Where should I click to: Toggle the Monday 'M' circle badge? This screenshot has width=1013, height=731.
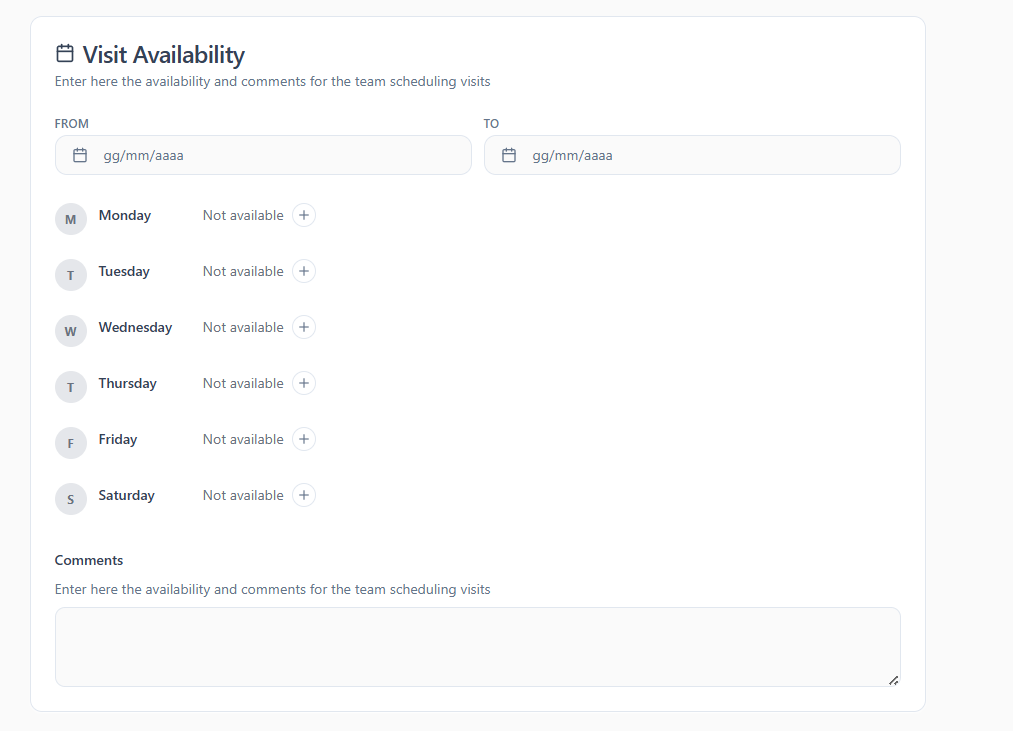pos(71,219)
